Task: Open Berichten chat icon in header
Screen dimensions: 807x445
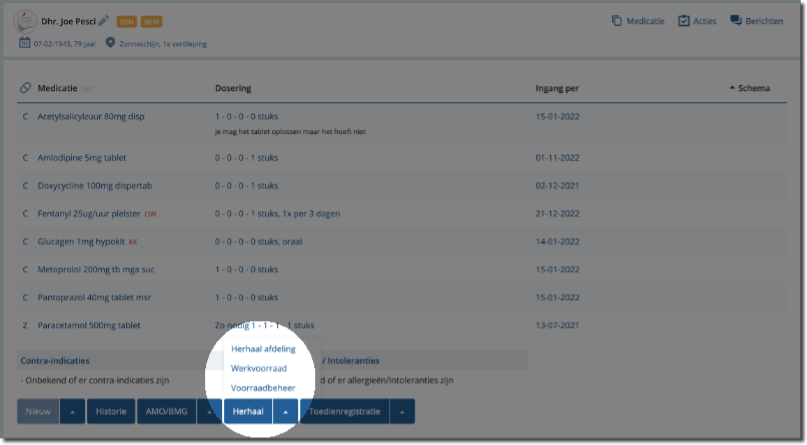Action: coord(736,21)
